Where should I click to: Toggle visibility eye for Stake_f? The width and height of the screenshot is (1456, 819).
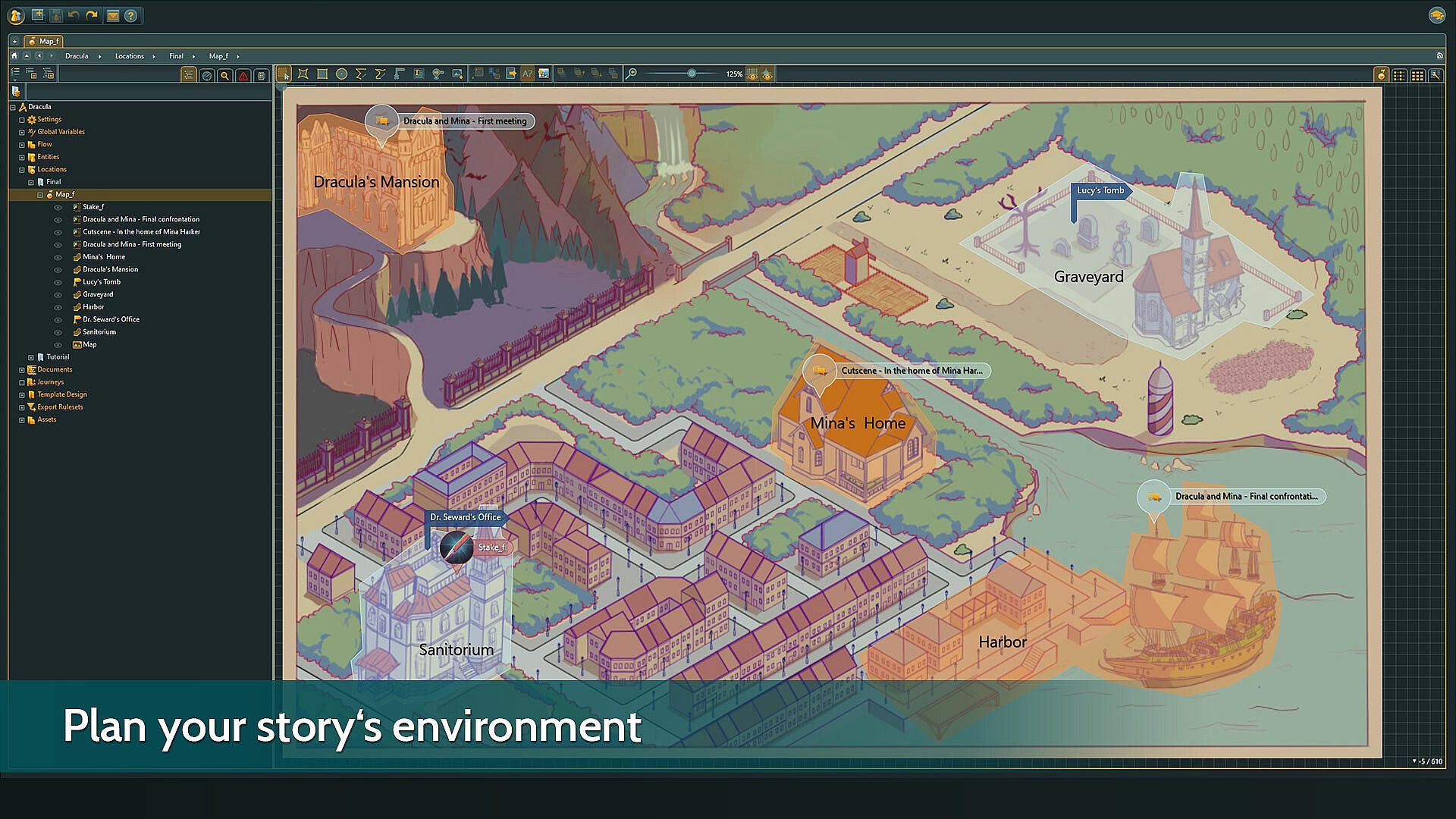click(58, 207)
